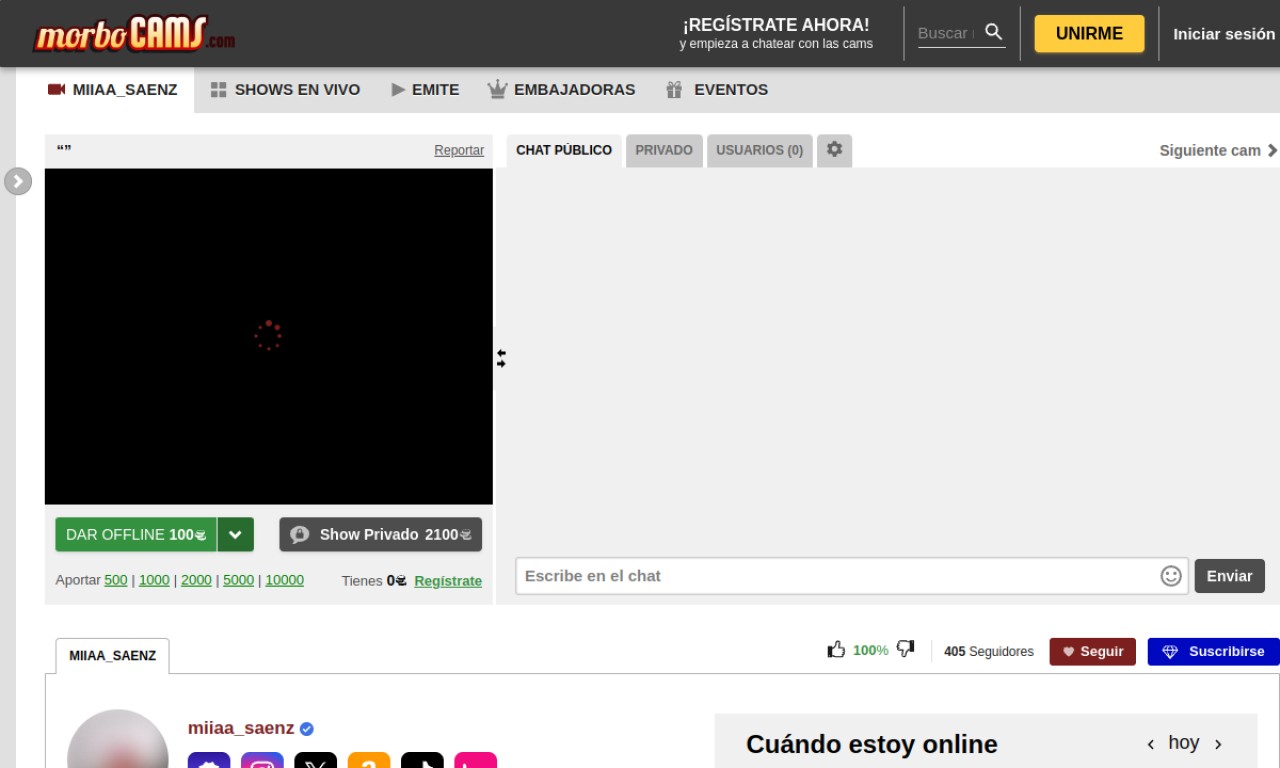Open the pink last social icon
1280x768 pixels.
pos(475,761)
